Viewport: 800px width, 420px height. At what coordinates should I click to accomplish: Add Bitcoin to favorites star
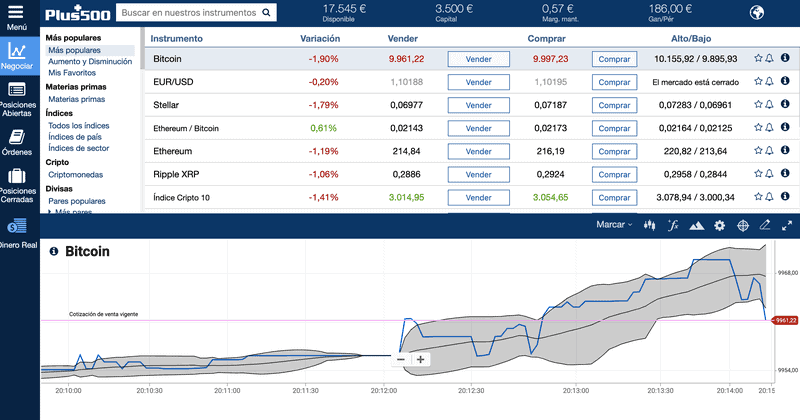[x=758, y=58]
